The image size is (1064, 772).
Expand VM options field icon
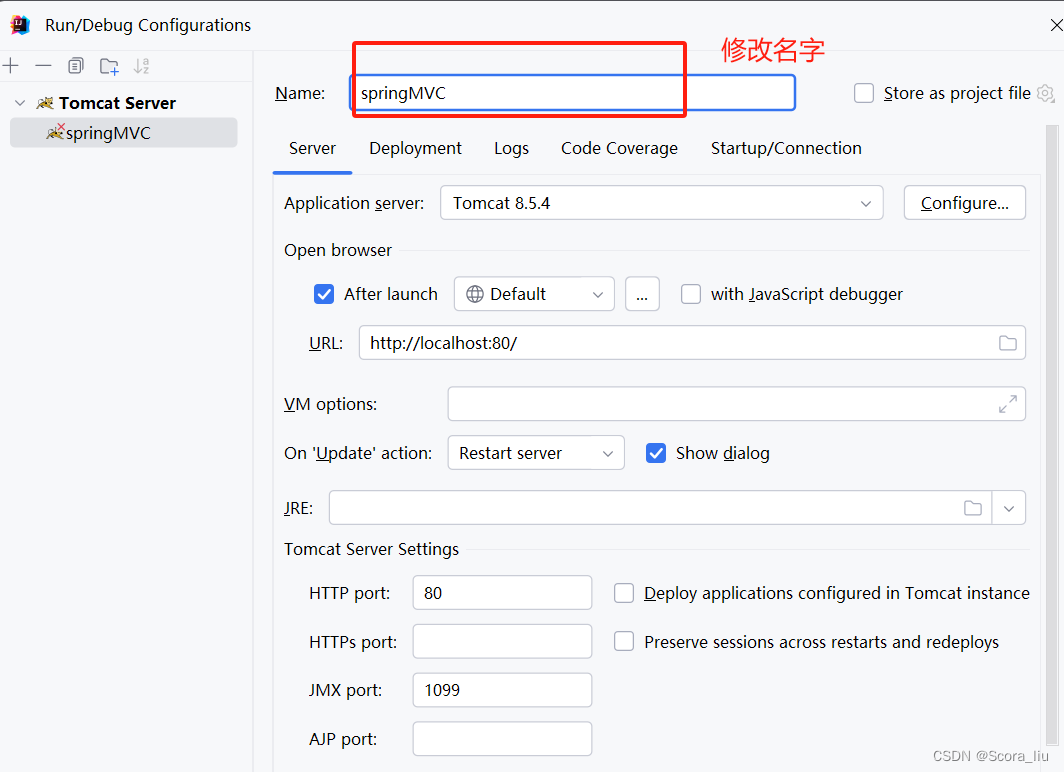click(1008, 404)
